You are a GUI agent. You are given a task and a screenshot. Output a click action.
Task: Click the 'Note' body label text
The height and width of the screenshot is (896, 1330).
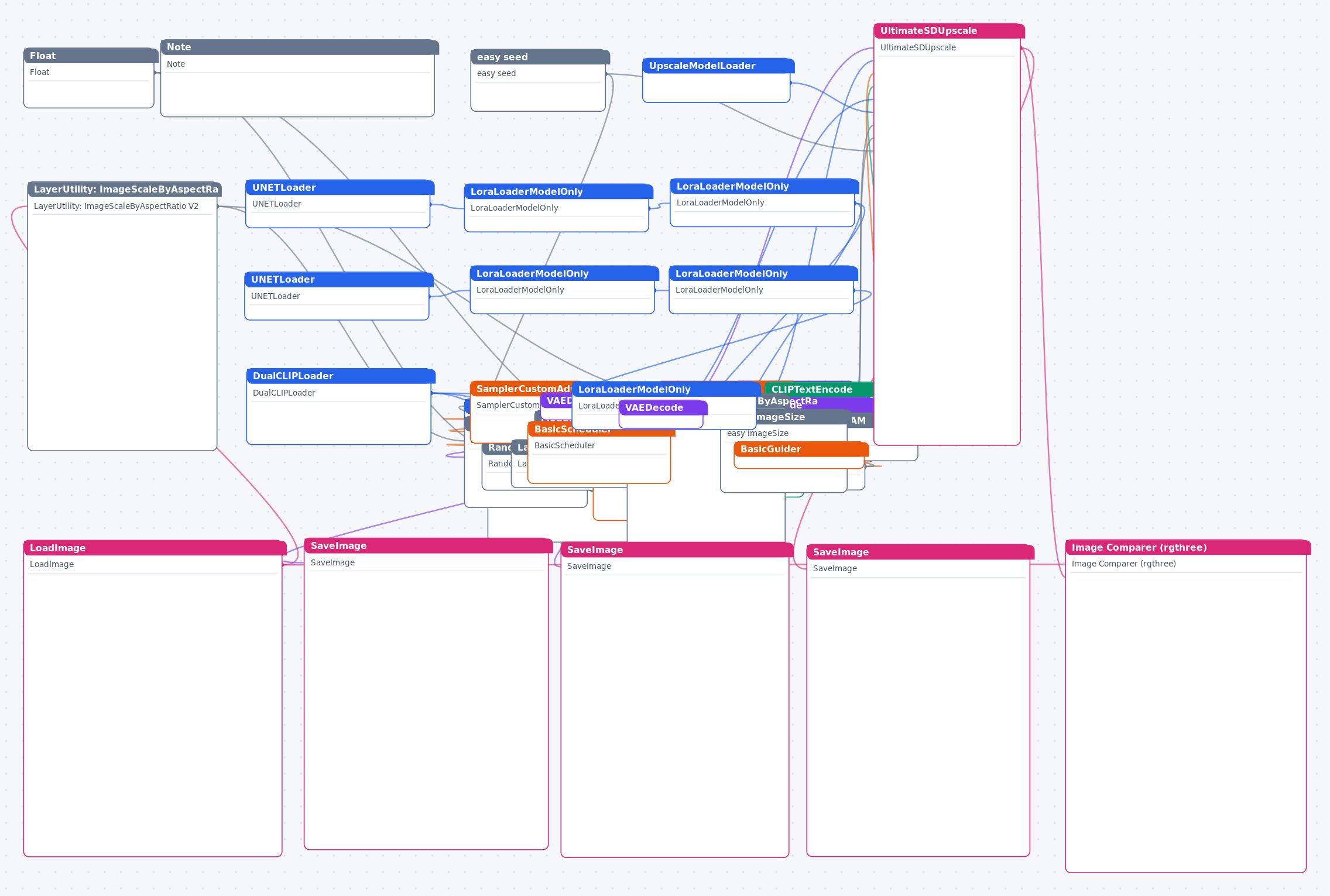(176, 64)
